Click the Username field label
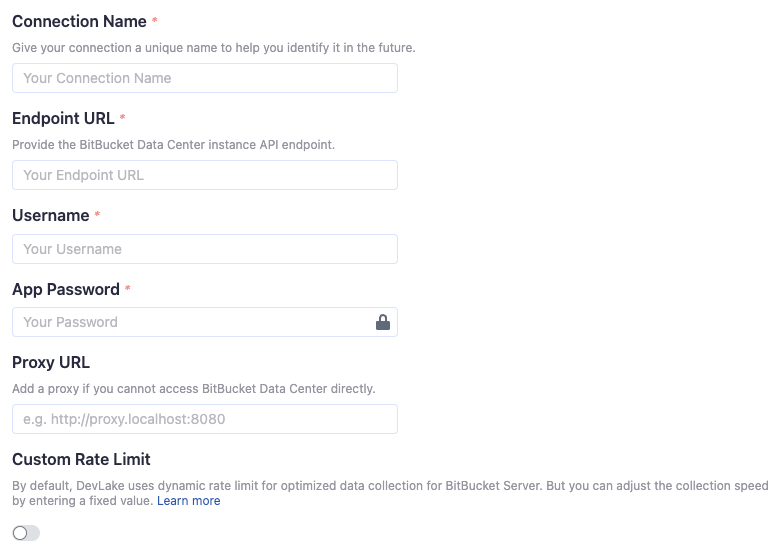This screenshot has height=560, width=784. [x=50, y=215]
